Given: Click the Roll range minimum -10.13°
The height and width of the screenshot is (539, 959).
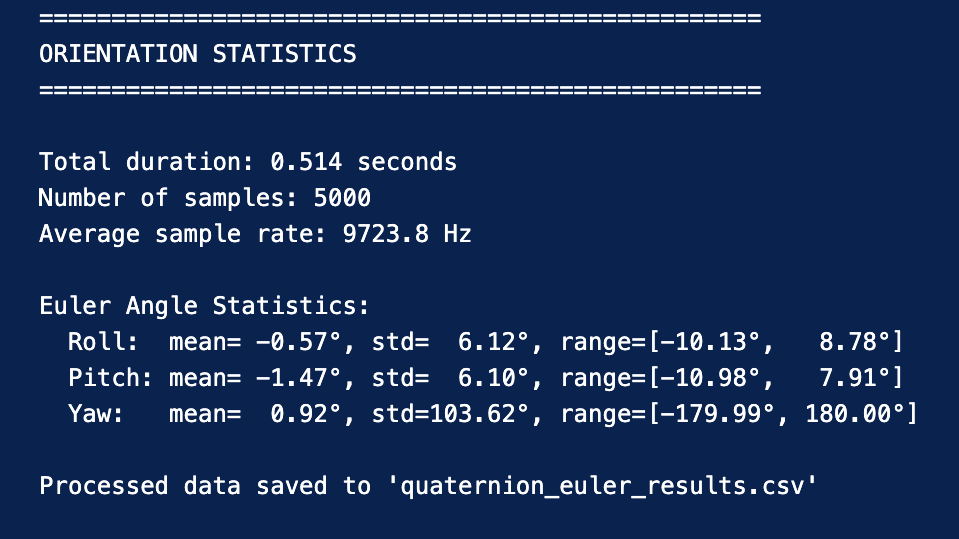Looking at the screenshot, I should [710, 343].
